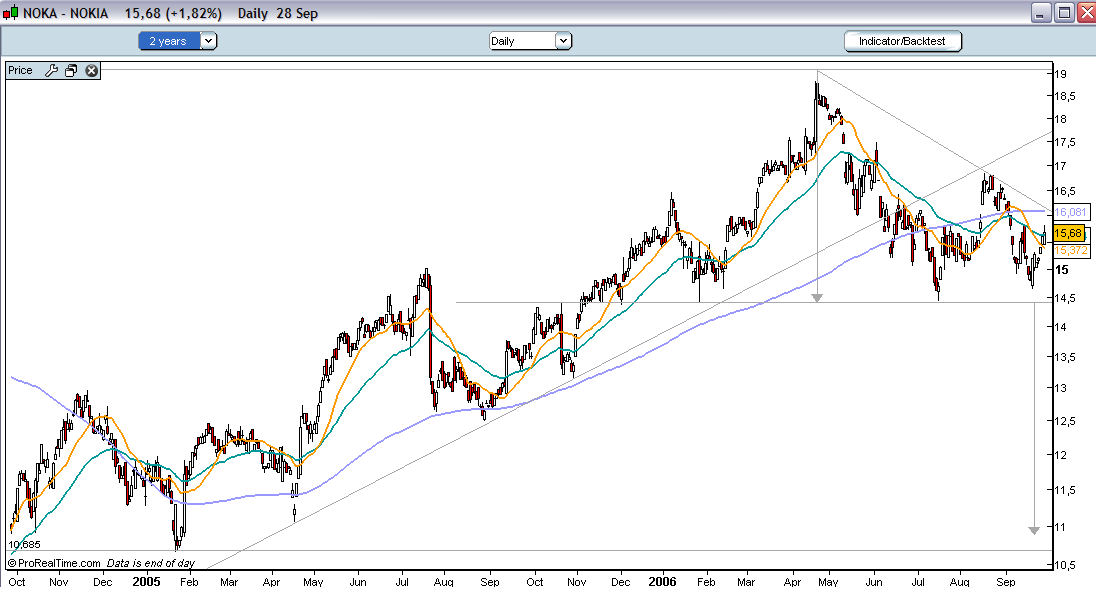Maximize the chart window
Screen dimensions: 1098x598
1064,13
